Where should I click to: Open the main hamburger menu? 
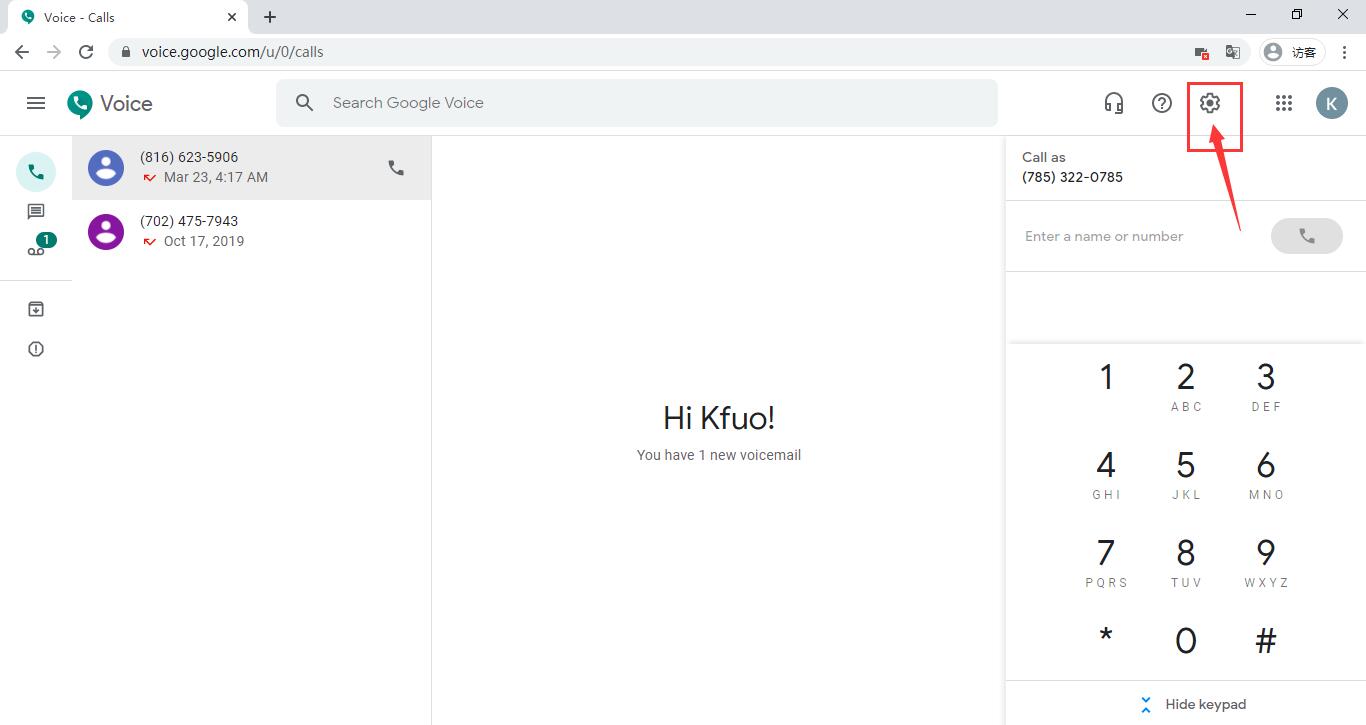pos(36,103)
